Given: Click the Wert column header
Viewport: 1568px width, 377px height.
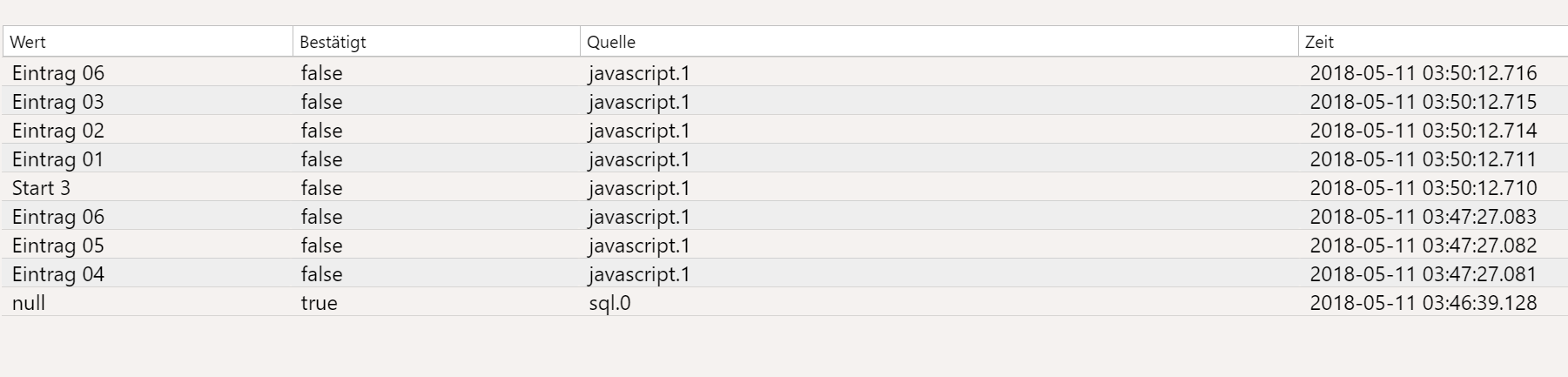Looking at the screenshot, I should click(147, 42).
